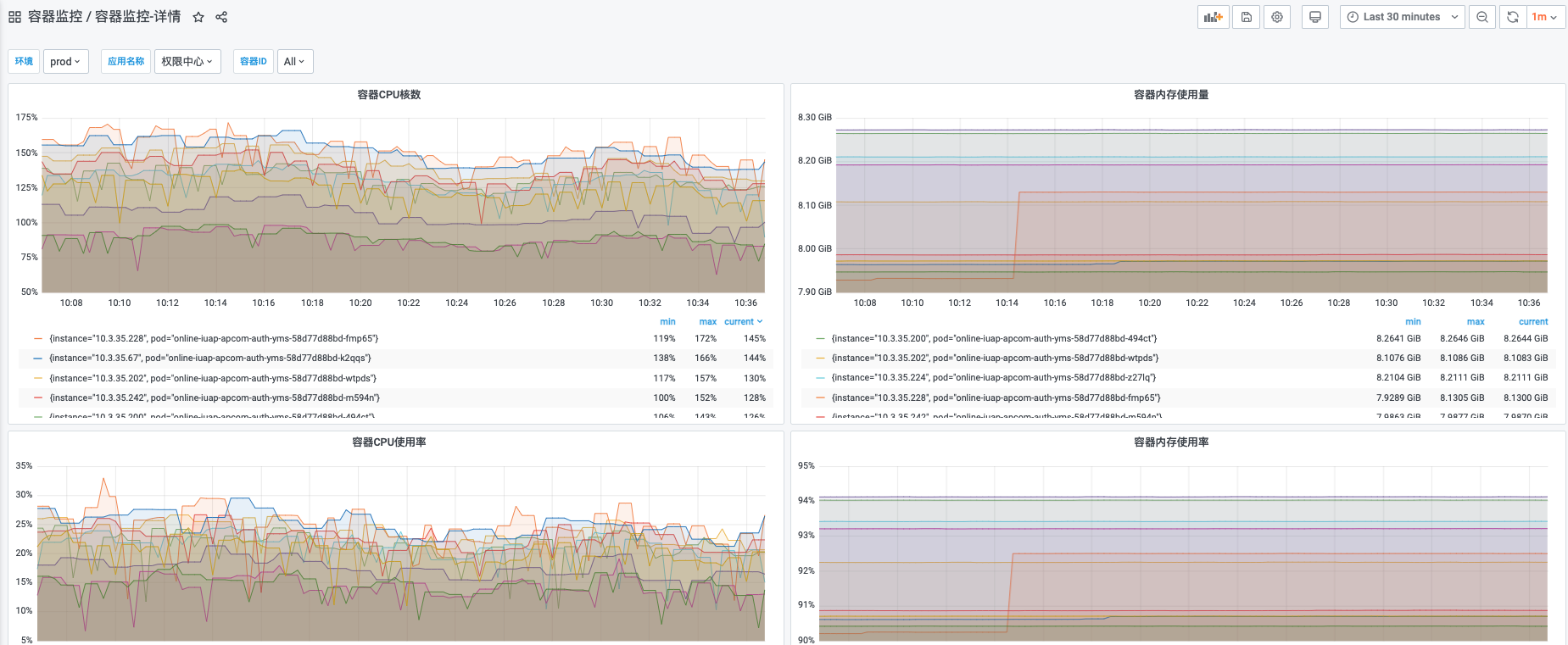Viewport: 1568px width, 645px height.
Task: Click the 8.2644 GiB current value
Action: tap(1526, 338)
